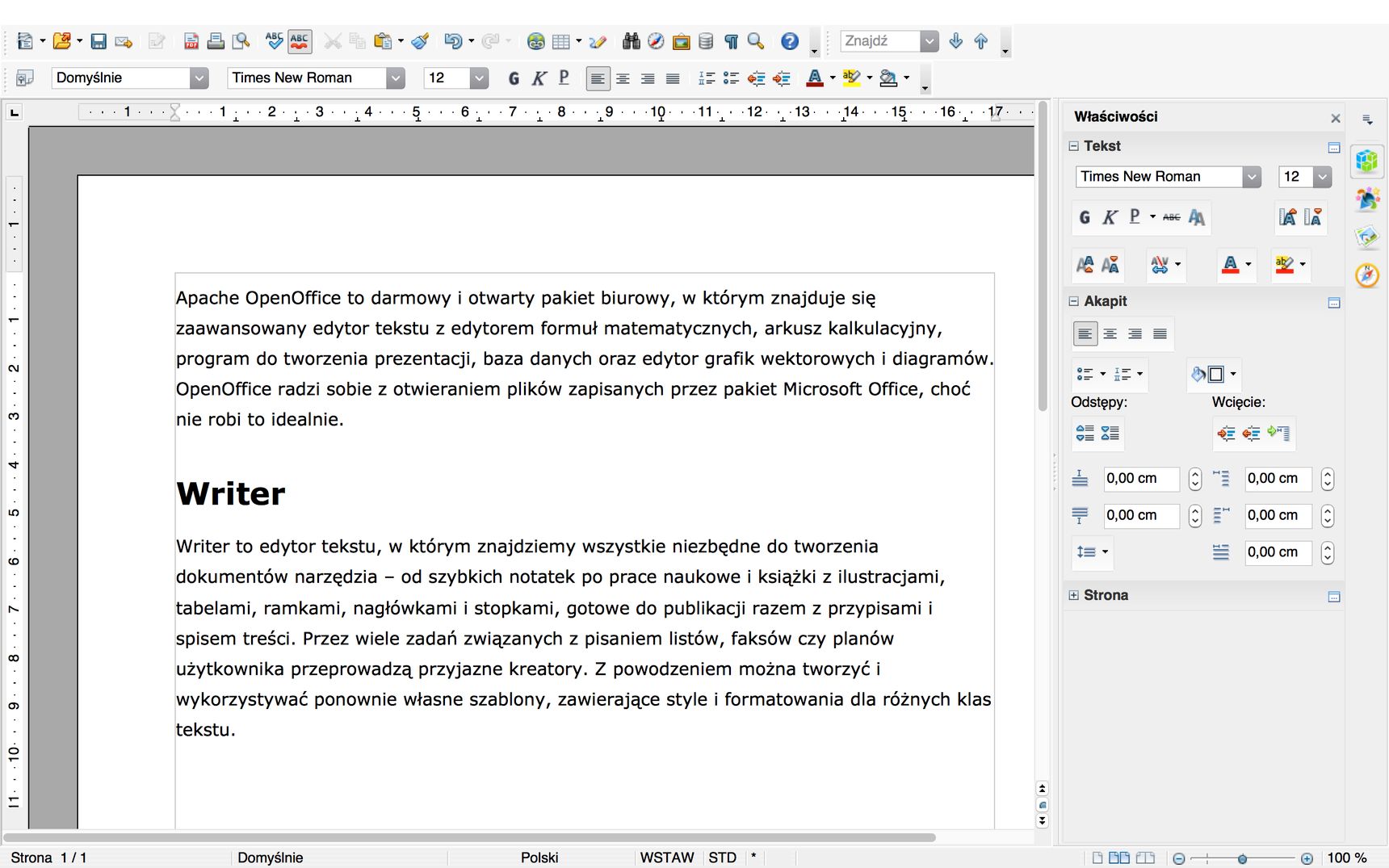Toggle toolbar Numbering On/Off icon
Image resolution: width=1389 pixels, height=868 pixels.
tap(707, 78)
